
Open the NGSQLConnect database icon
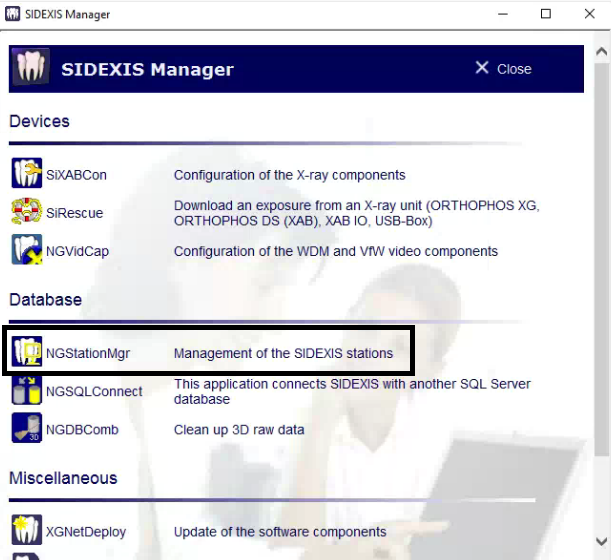pos(26,390)
